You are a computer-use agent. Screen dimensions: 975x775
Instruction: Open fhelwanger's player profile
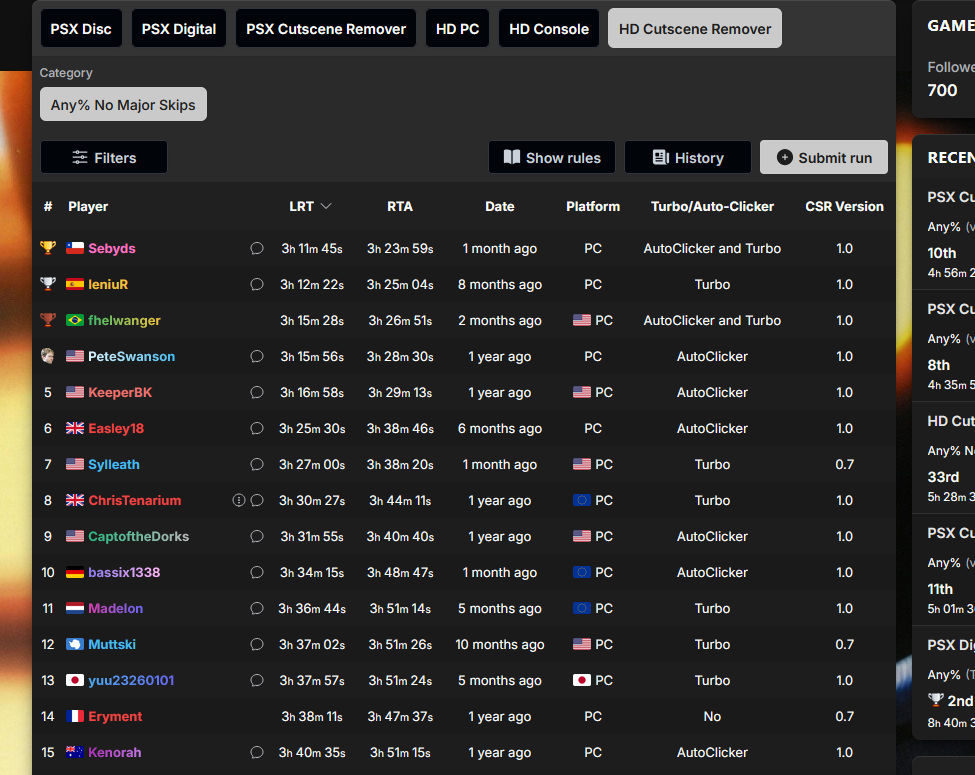tap(124, 320)
